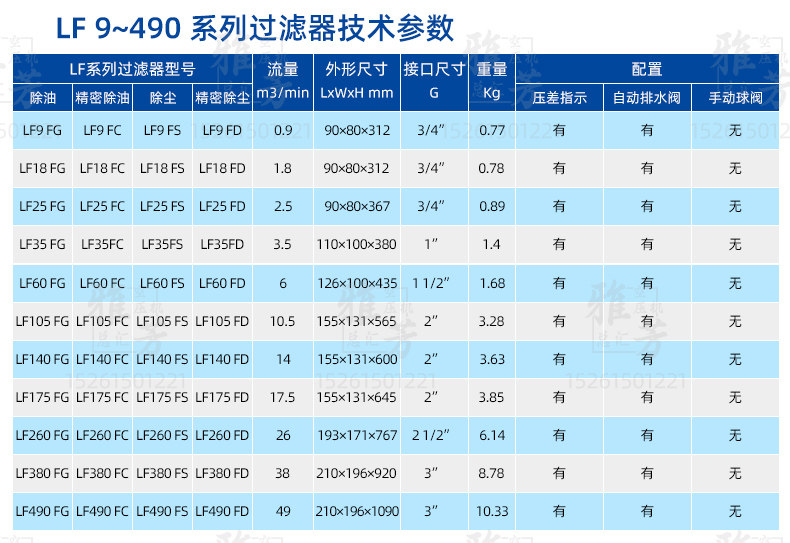Click the 外形尺寸 header cell

357,82
